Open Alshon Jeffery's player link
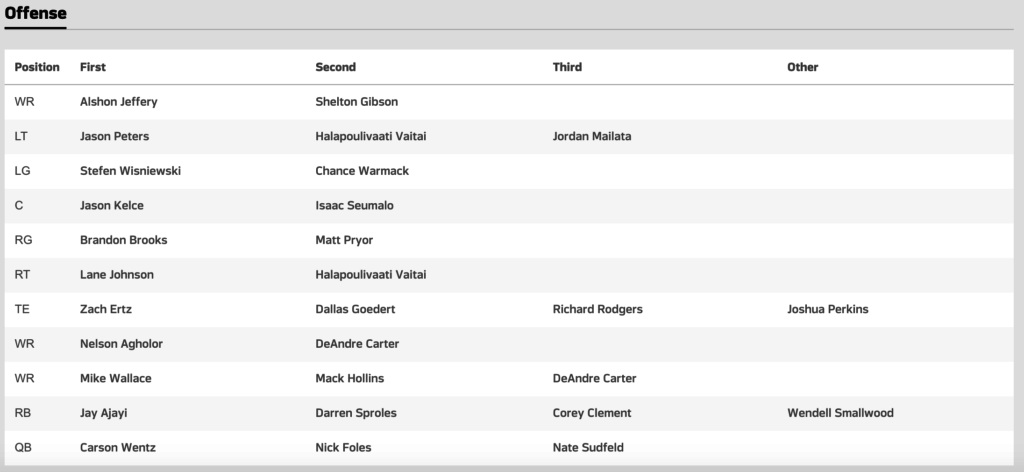 [x=118, y=102]
